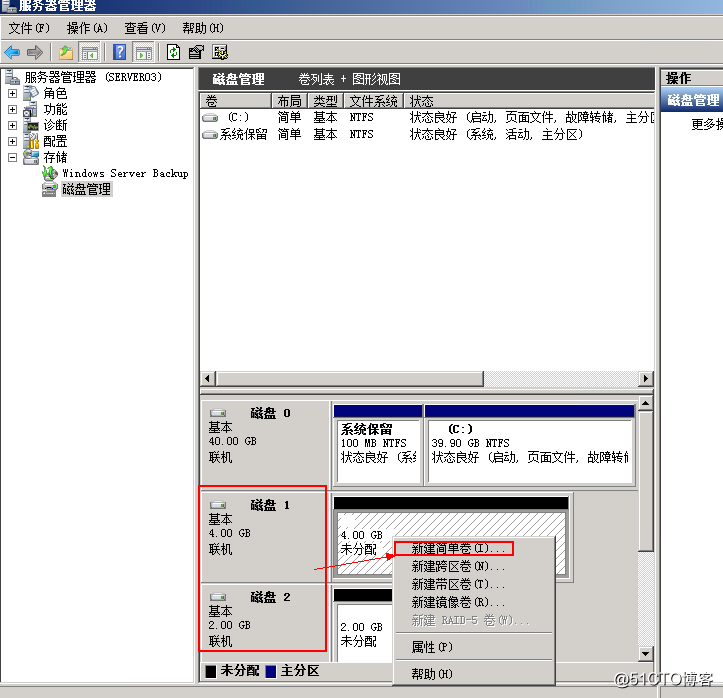
Task: Click the 磁盘 0 disk icon
Action: point(218,413)
